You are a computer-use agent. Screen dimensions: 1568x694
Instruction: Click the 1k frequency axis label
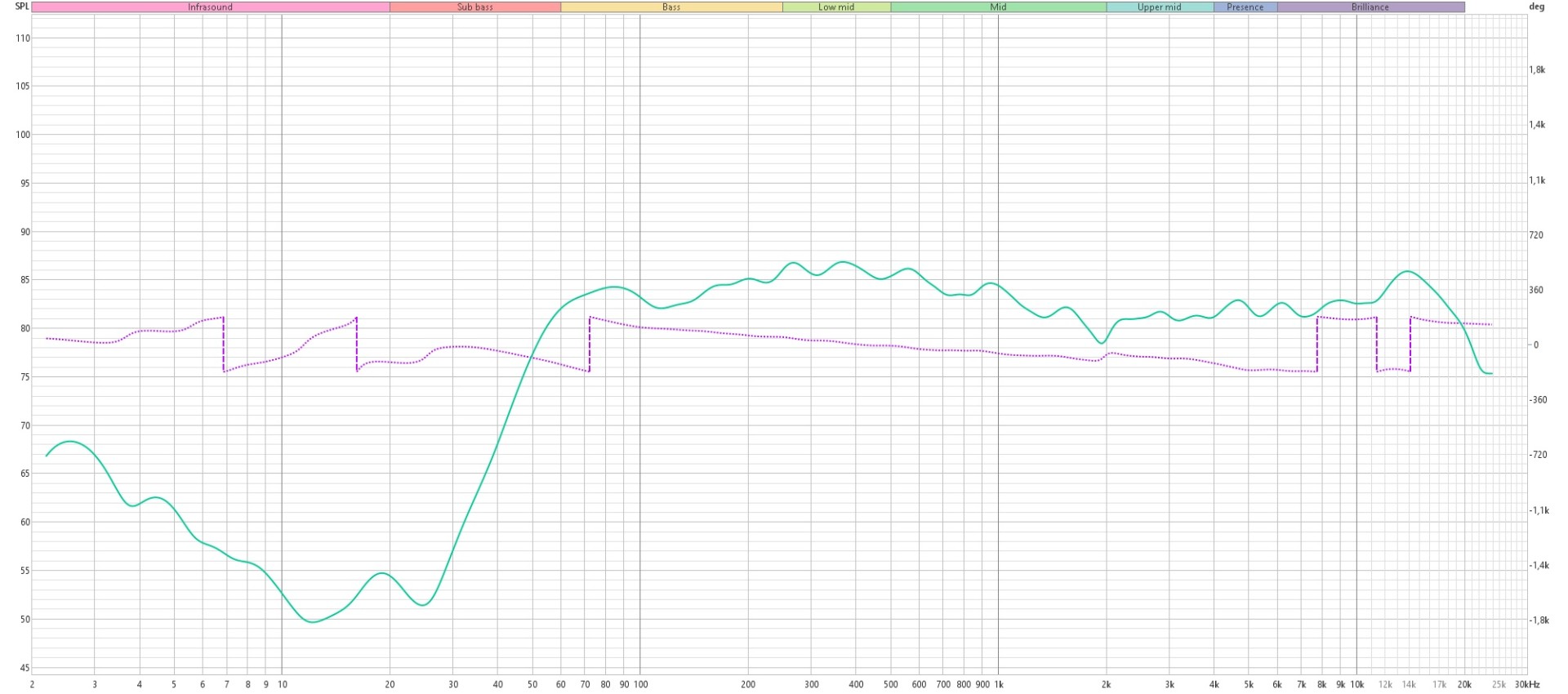(998, 684)
